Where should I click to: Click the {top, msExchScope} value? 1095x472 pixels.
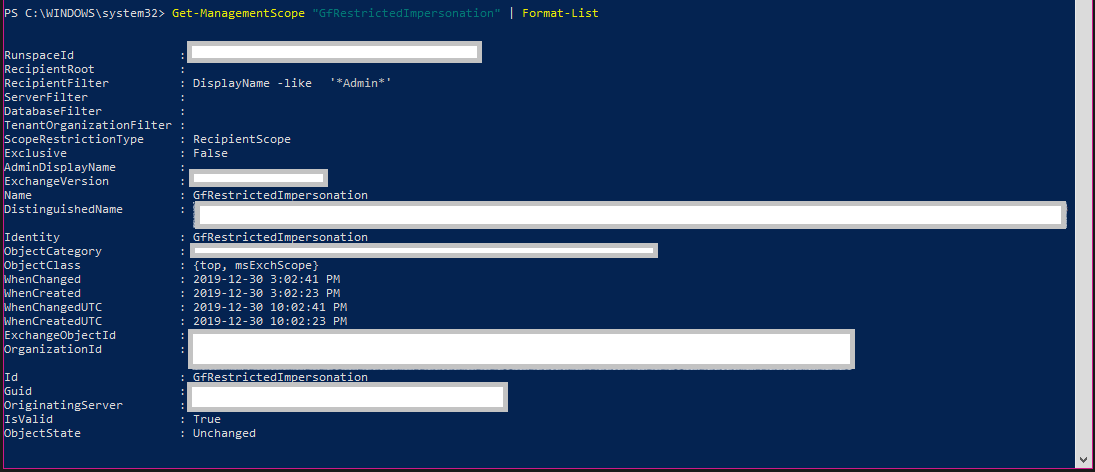(256, 265)
